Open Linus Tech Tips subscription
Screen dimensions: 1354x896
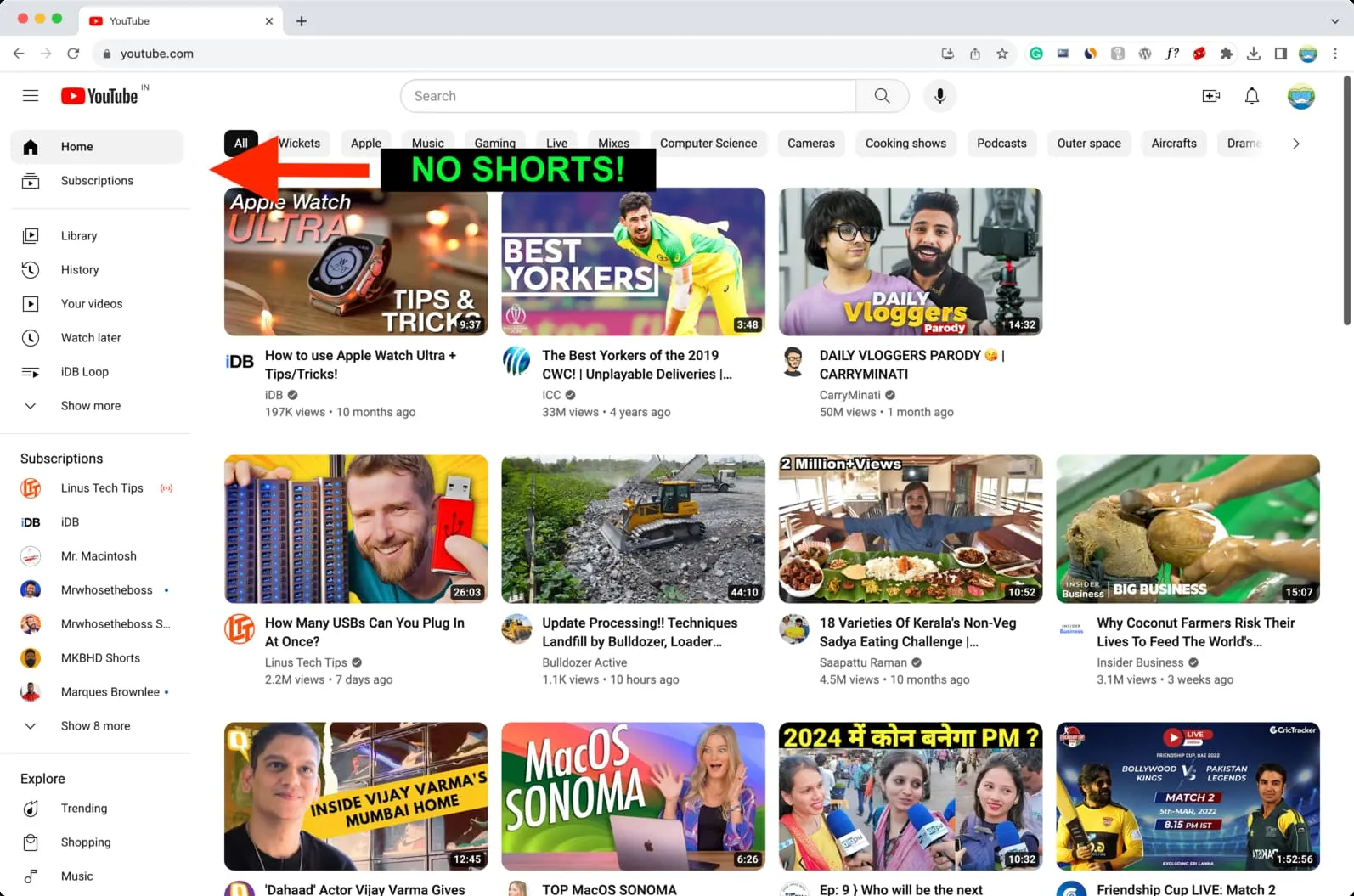pyautogui.click(x=97, y=488)
